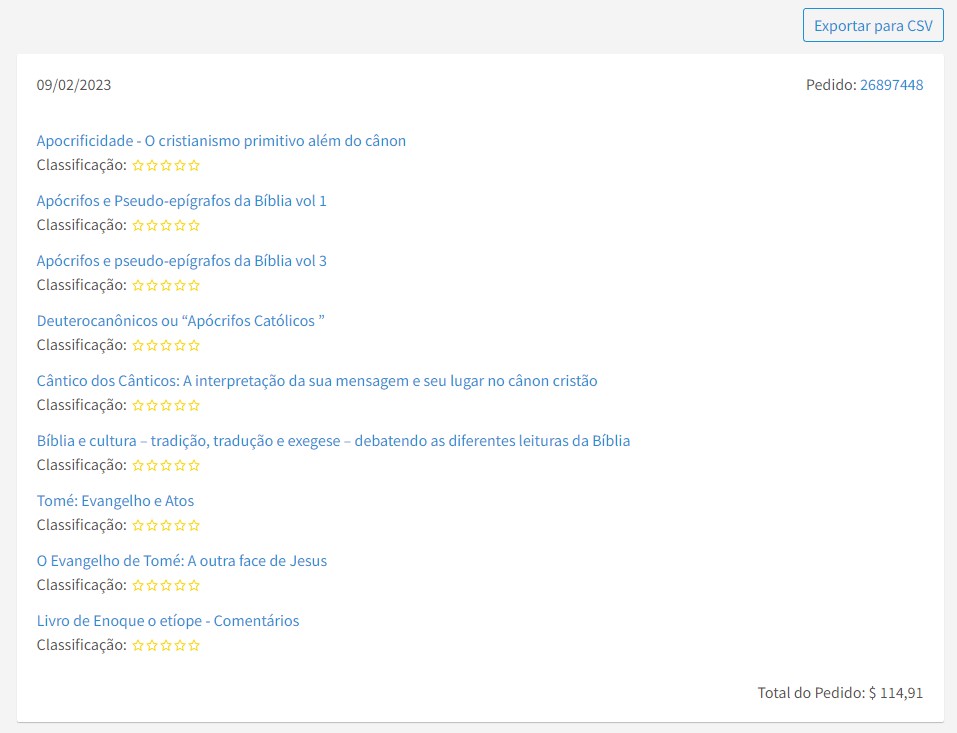Select Total do Pedido $ 114,91 text

(x=840, y=693)
